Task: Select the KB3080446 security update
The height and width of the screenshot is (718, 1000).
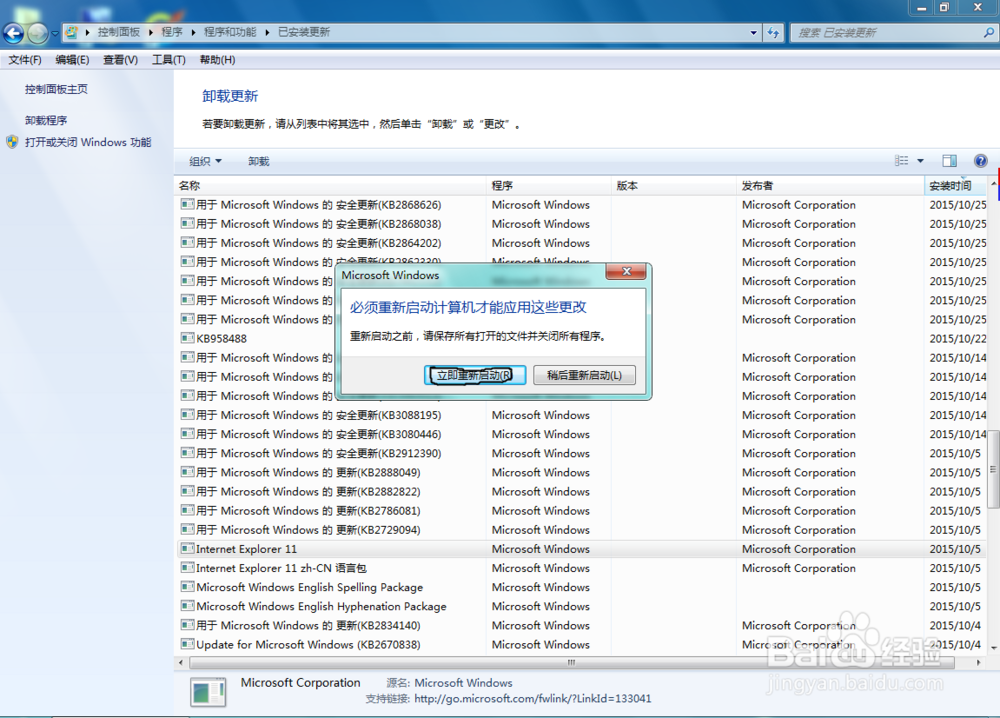Action: (x=581, y=434)
